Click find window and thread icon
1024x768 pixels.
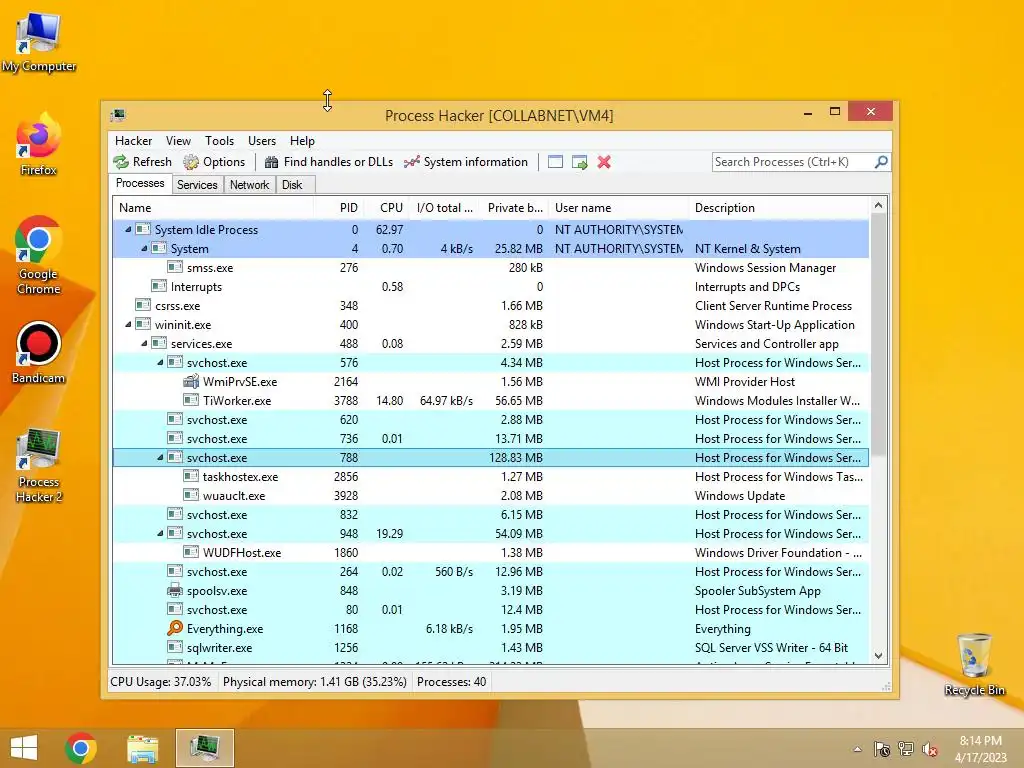coord(579,162)
